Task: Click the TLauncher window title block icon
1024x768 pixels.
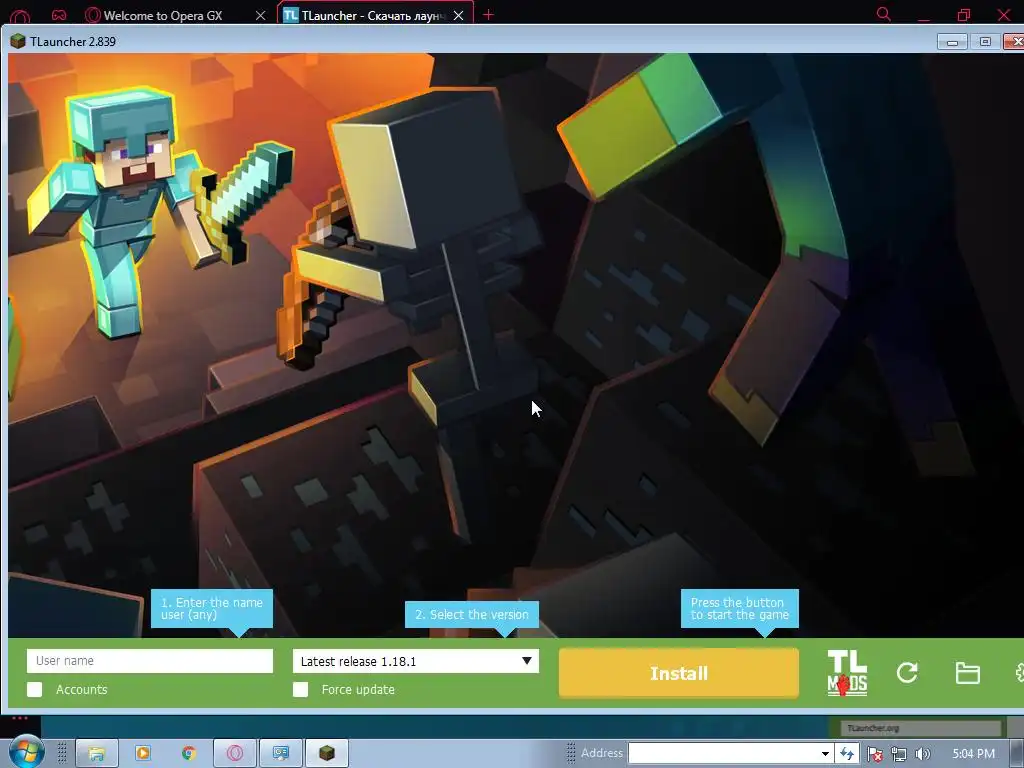Action: 18,41
